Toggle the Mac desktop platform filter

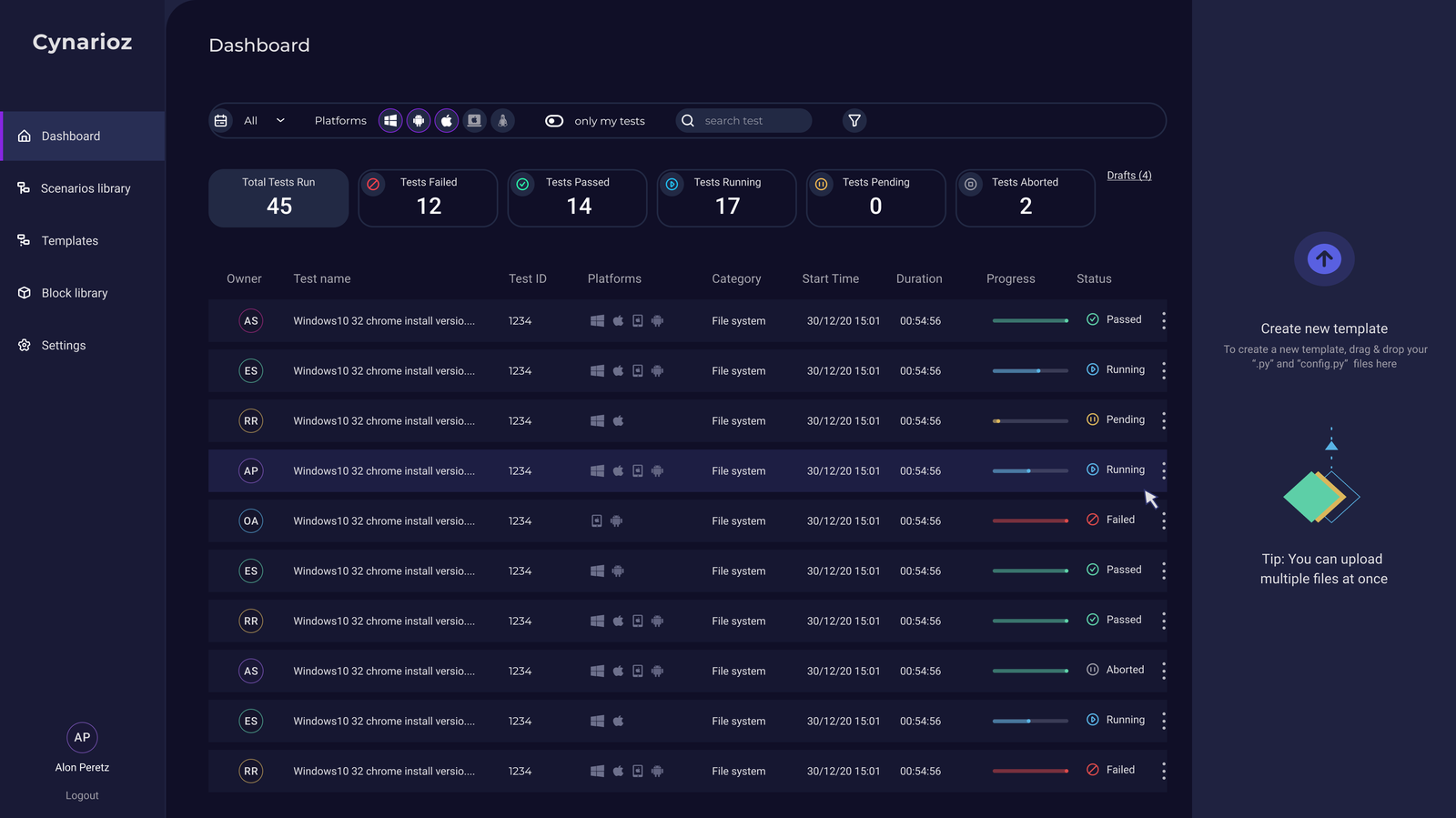(475, 120)
